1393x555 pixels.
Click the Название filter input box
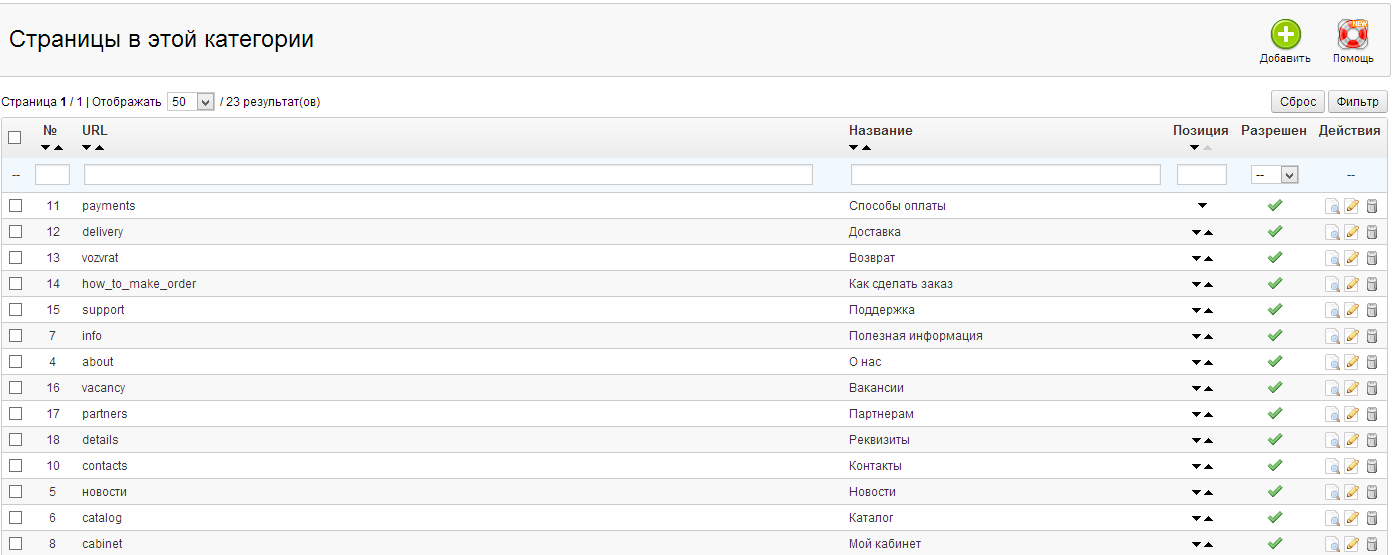click(x=1005, y=175)
